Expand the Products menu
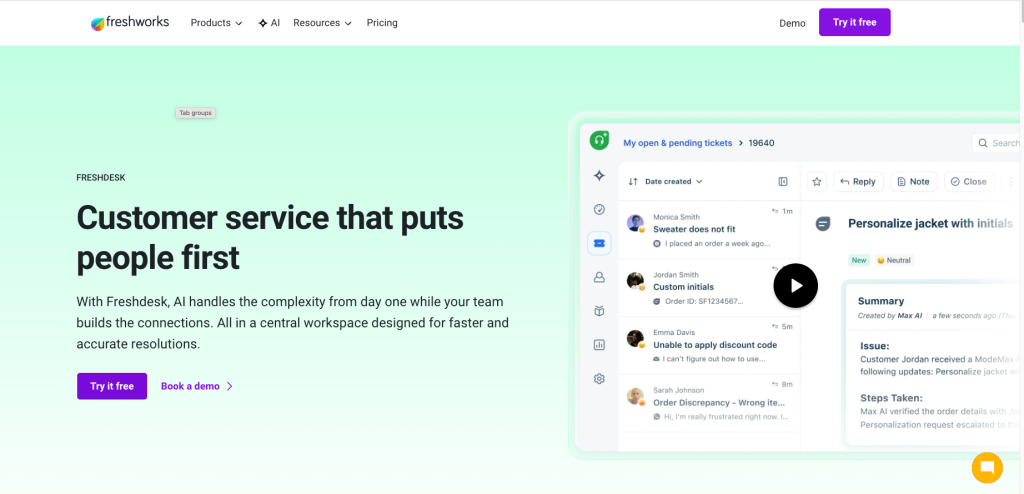This screenshot has width=1024, height=494. coord(216,23)
